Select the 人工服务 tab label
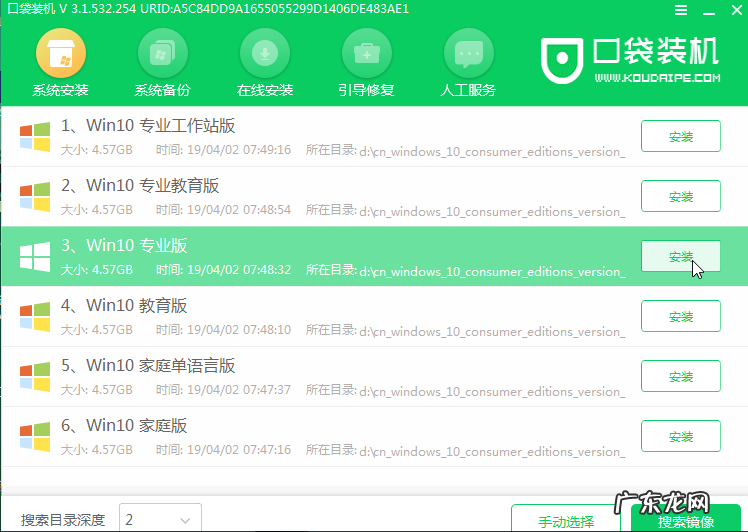The width and height of the screenshot is (748, 532). pyautogui.click(x=468, y=90)
